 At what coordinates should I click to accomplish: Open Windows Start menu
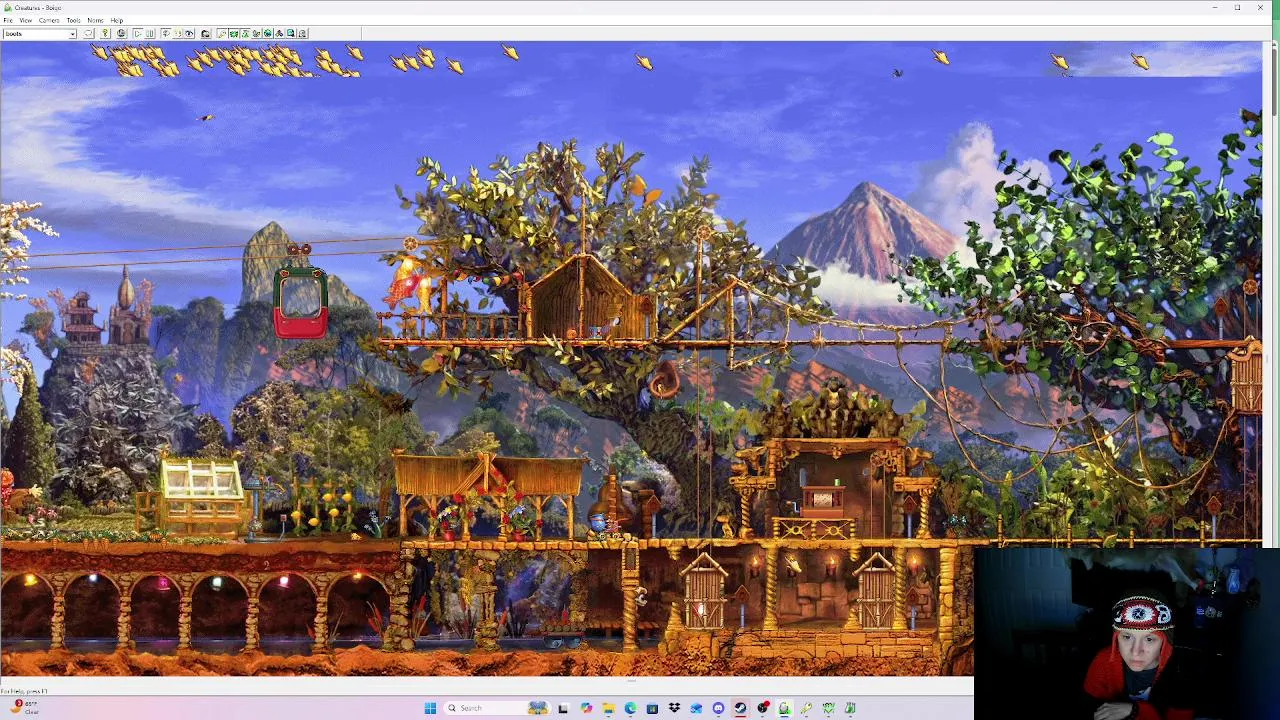(430, 708)
